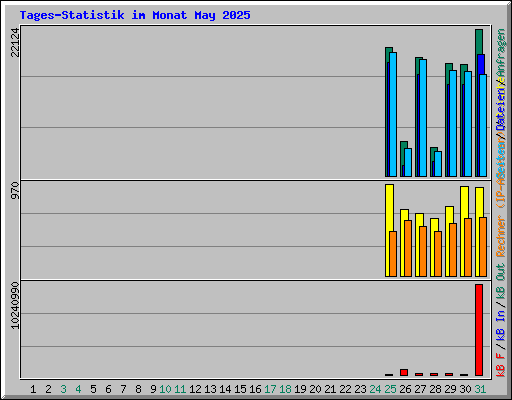Screen dimensions: 512x400
Task: Select green day 31 label
Action: point(480,389)
